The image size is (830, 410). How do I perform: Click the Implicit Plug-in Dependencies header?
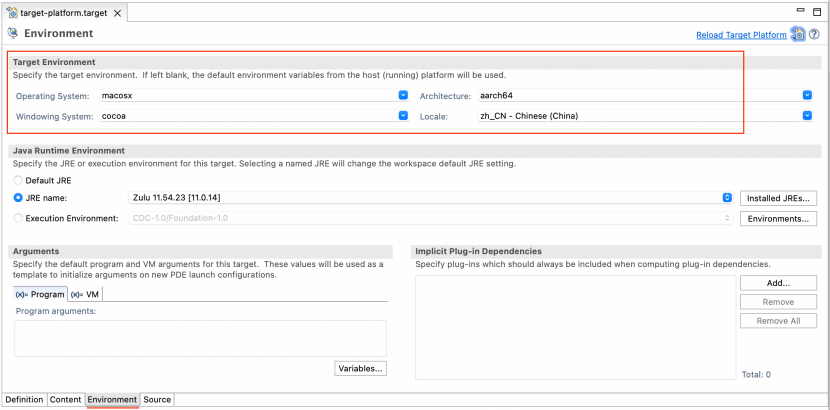(x=479, y=251)
